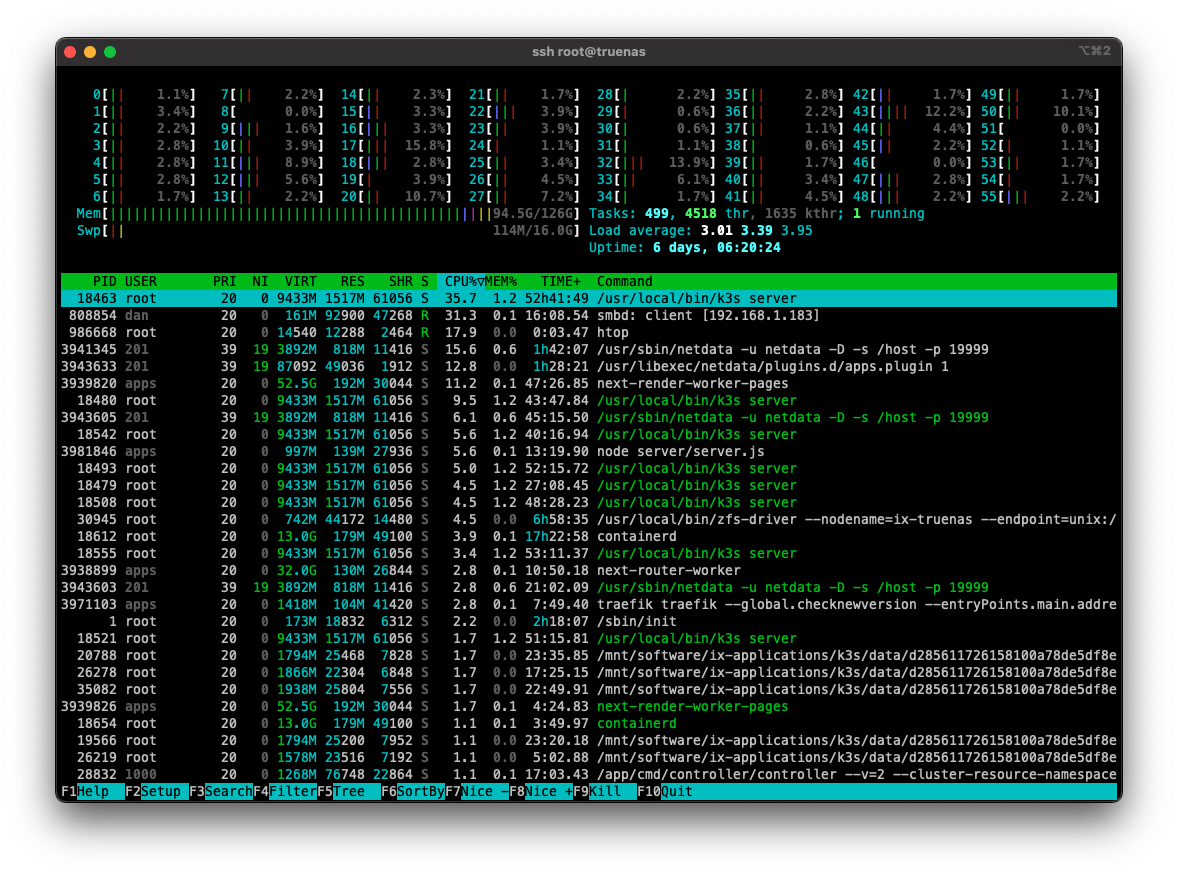Click F10 Quit in footer
Viewport: 1178px width, 876px height.
pyautogui.click(x=665, y=791)
